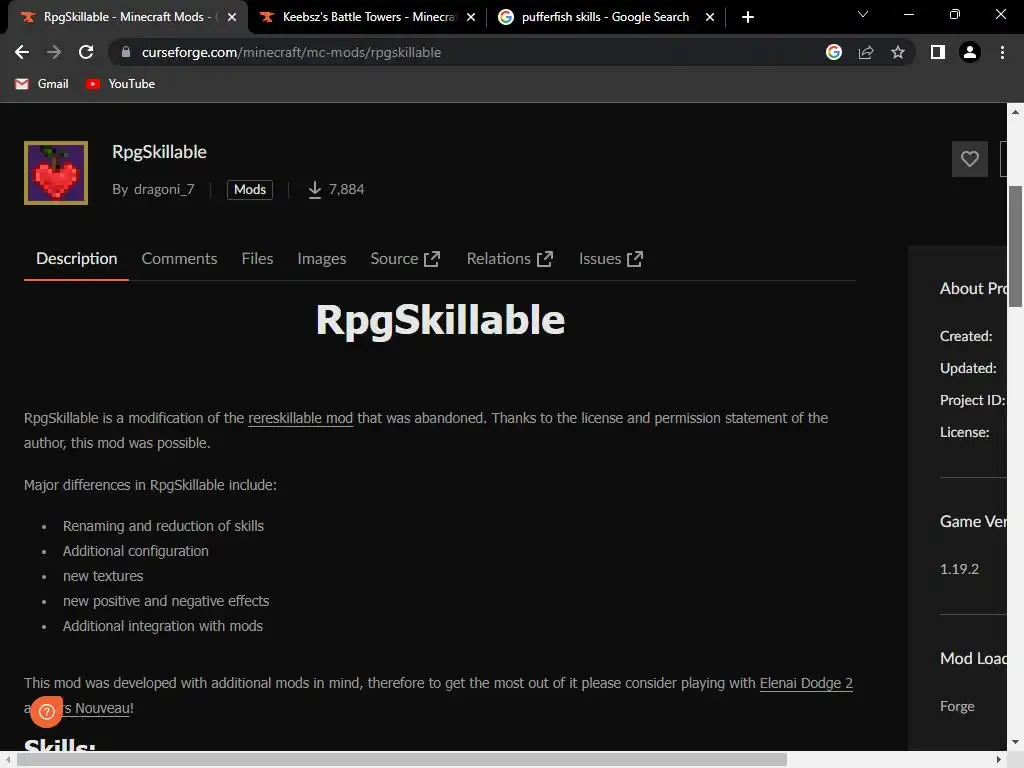The height and width of the screenshot is (768, 1024).
Task: Click the 'Project ID:' label in sidebar
Action: click(x=972, y=400)
